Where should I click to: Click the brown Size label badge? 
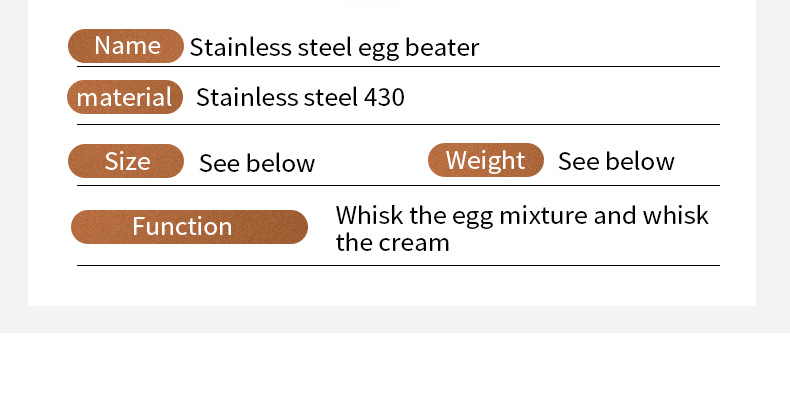click(126, 161)
